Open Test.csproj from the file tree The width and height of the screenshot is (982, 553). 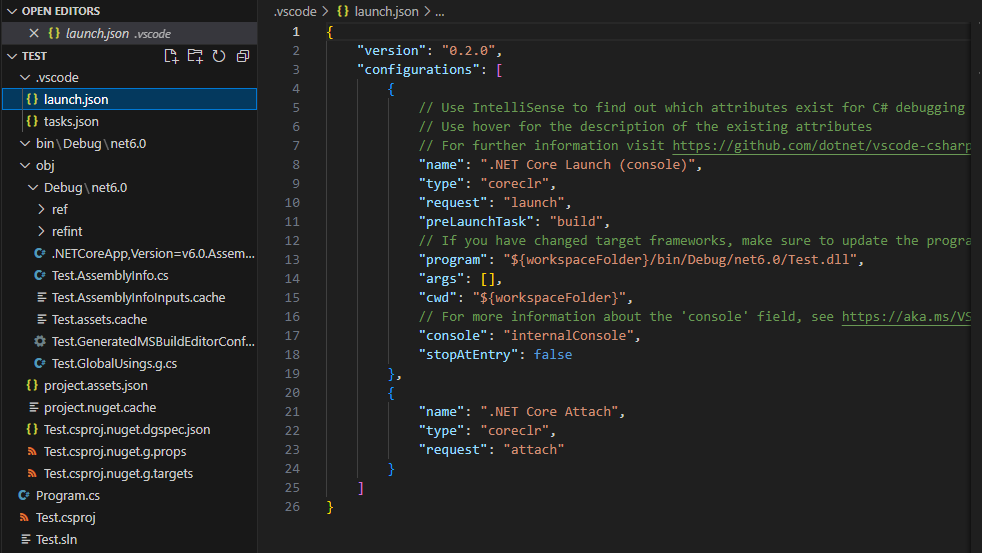(x=130, y=517)
